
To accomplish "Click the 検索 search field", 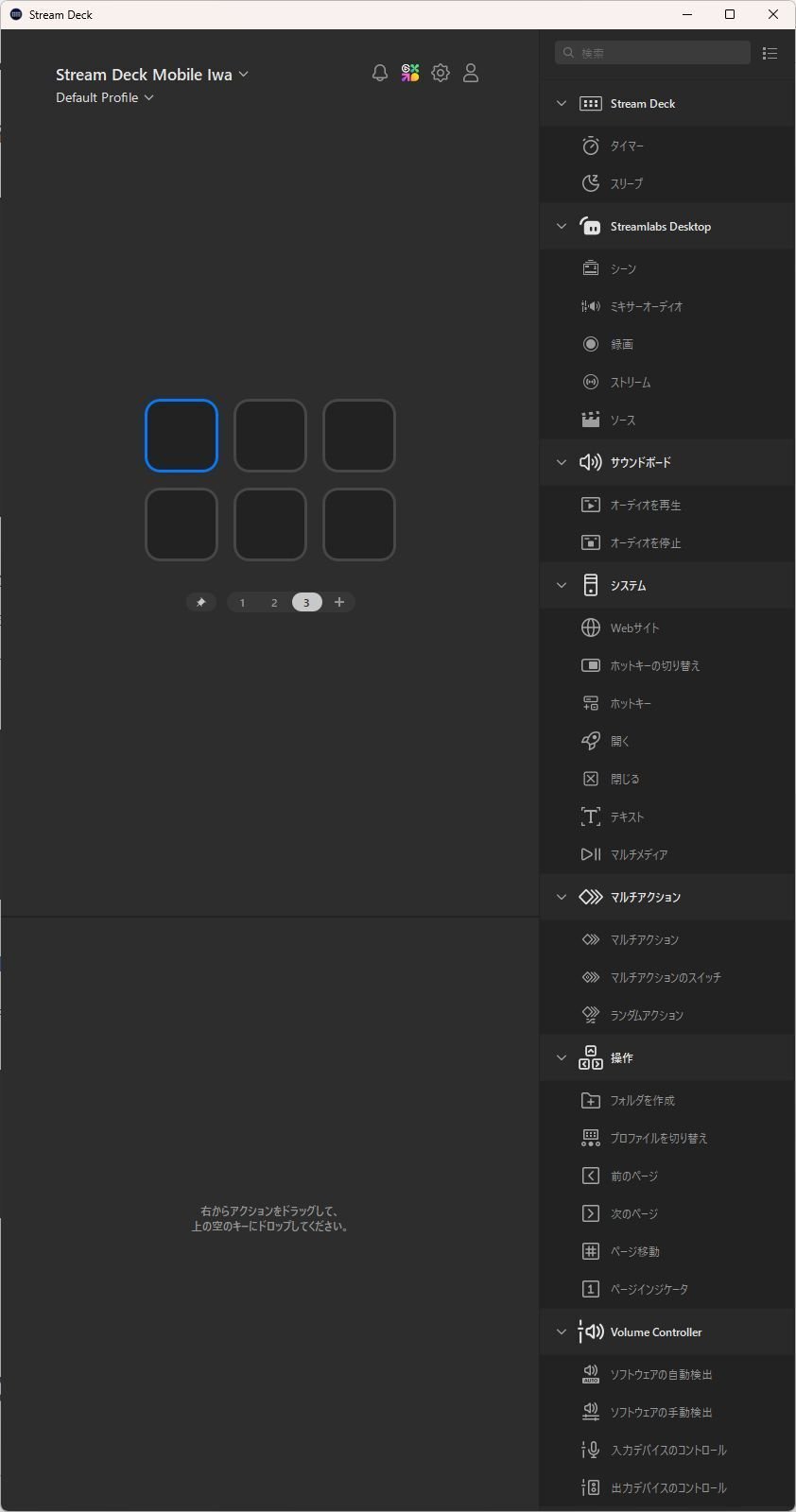I will tap(653, 53).
